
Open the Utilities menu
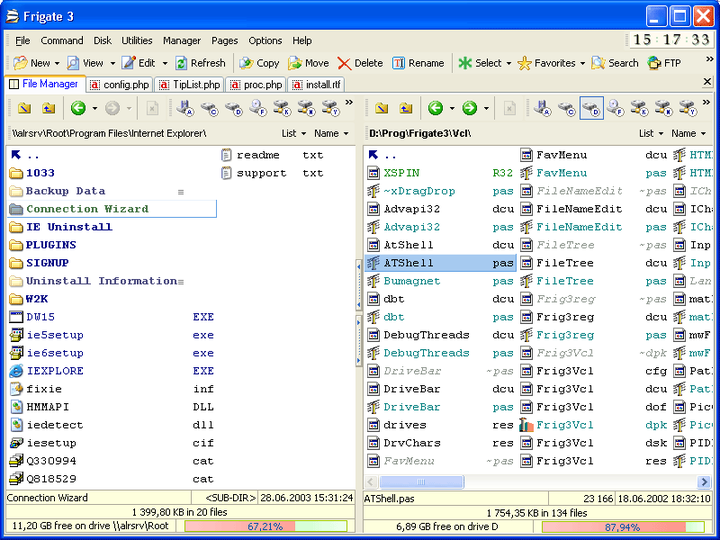(137, 41)
